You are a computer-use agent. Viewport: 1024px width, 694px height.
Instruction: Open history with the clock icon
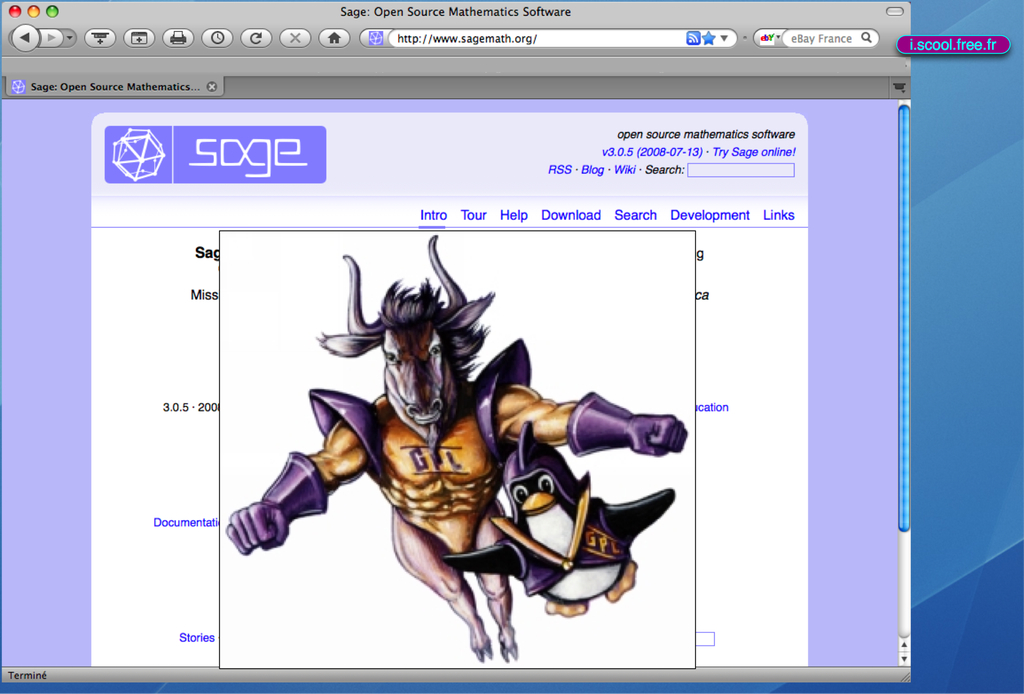pos(217,38)
